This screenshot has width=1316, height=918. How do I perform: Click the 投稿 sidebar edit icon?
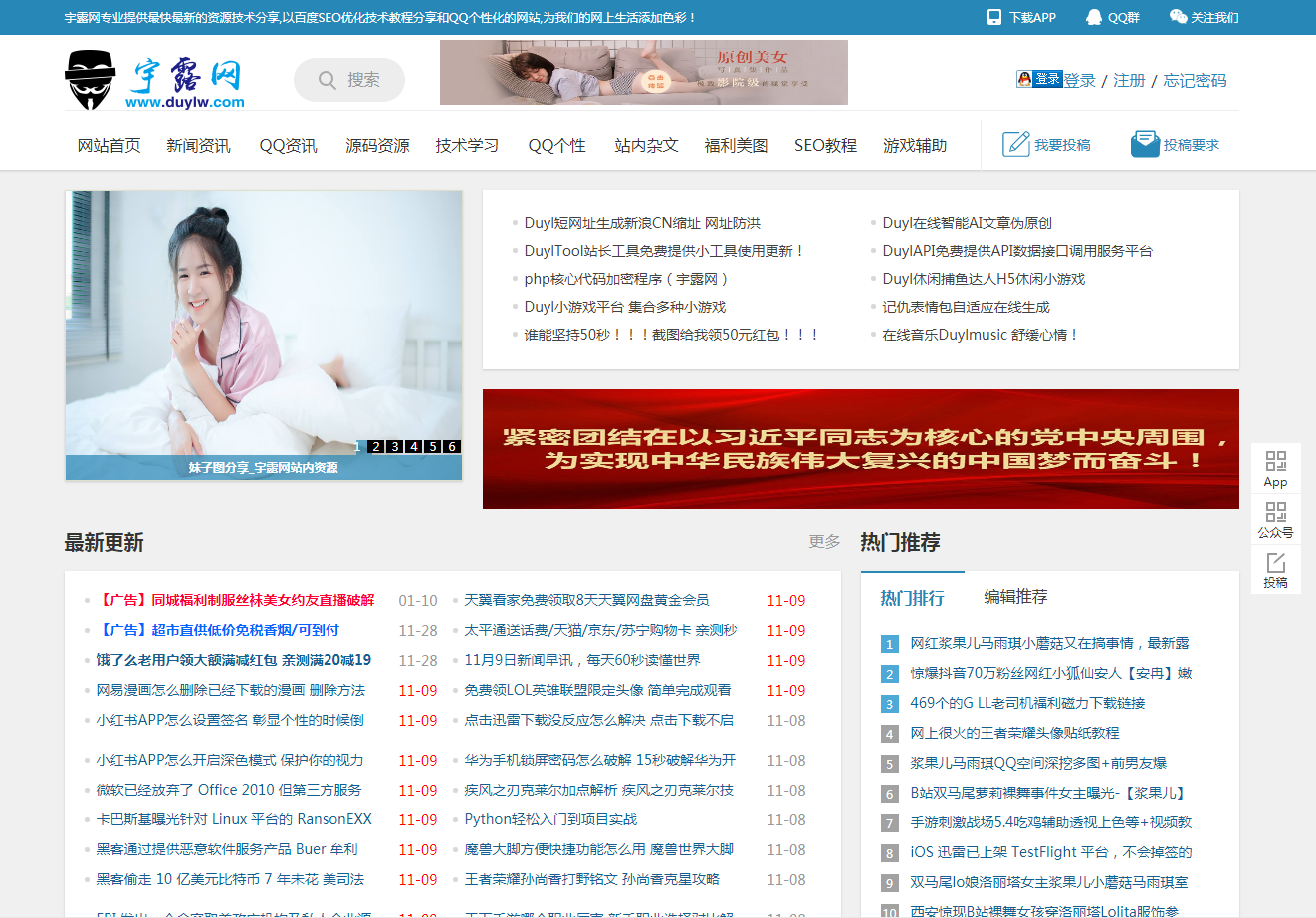pos(1275,563)
